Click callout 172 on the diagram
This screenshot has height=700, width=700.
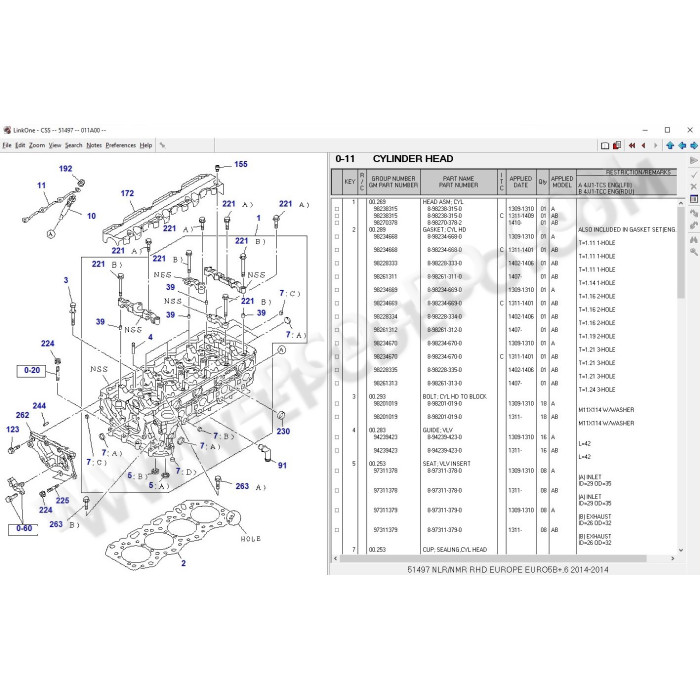[x=127, y=193]
